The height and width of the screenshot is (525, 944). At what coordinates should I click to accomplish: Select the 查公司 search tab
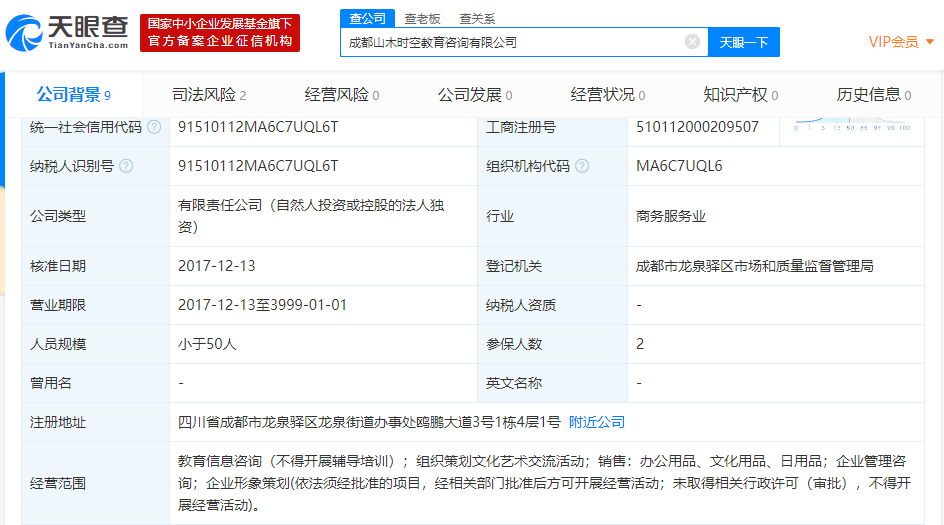point(365,18)
